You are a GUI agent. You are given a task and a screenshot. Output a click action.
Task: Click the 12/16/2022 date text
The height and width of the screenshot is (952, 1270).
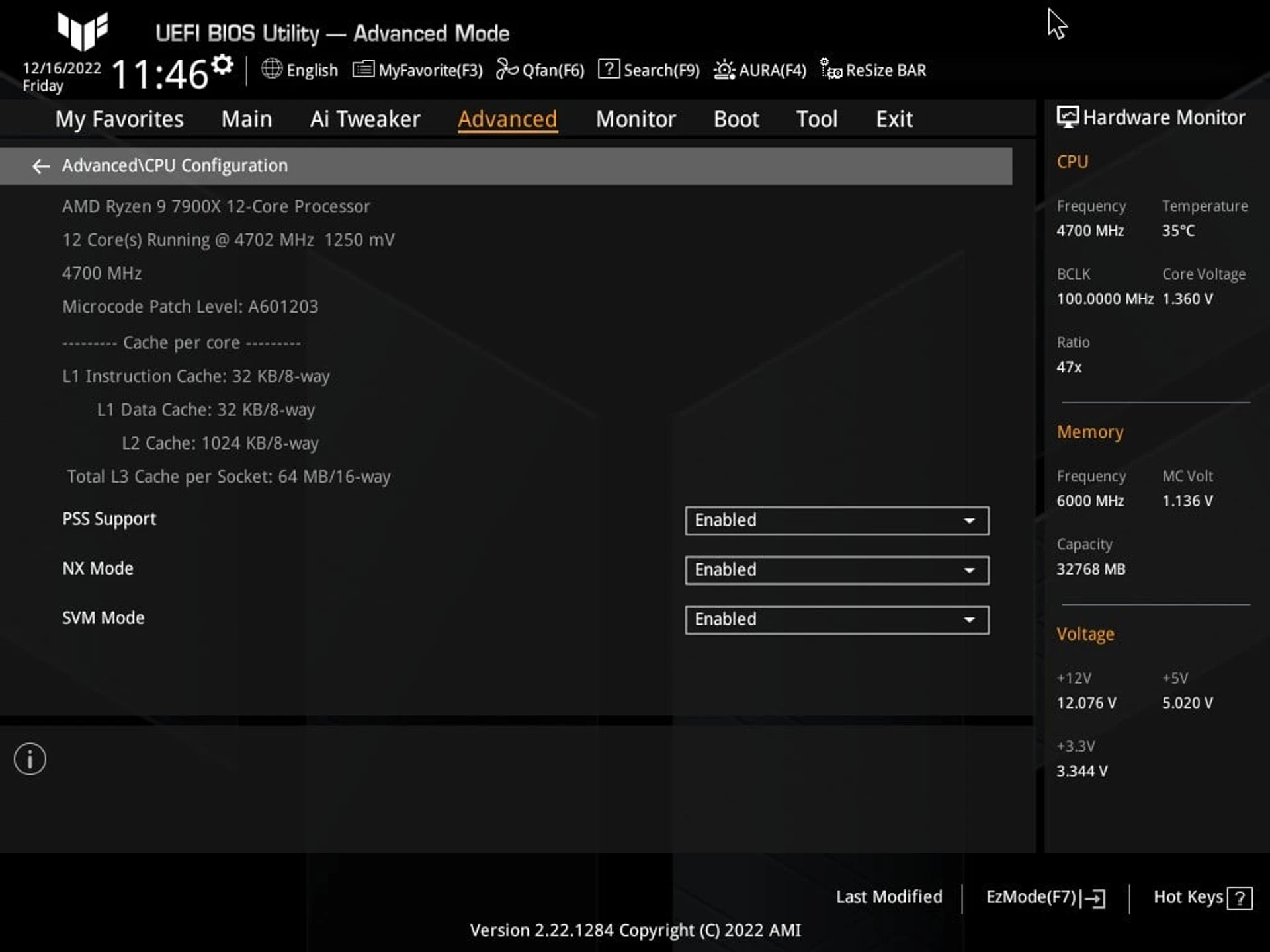click(62, 68)
